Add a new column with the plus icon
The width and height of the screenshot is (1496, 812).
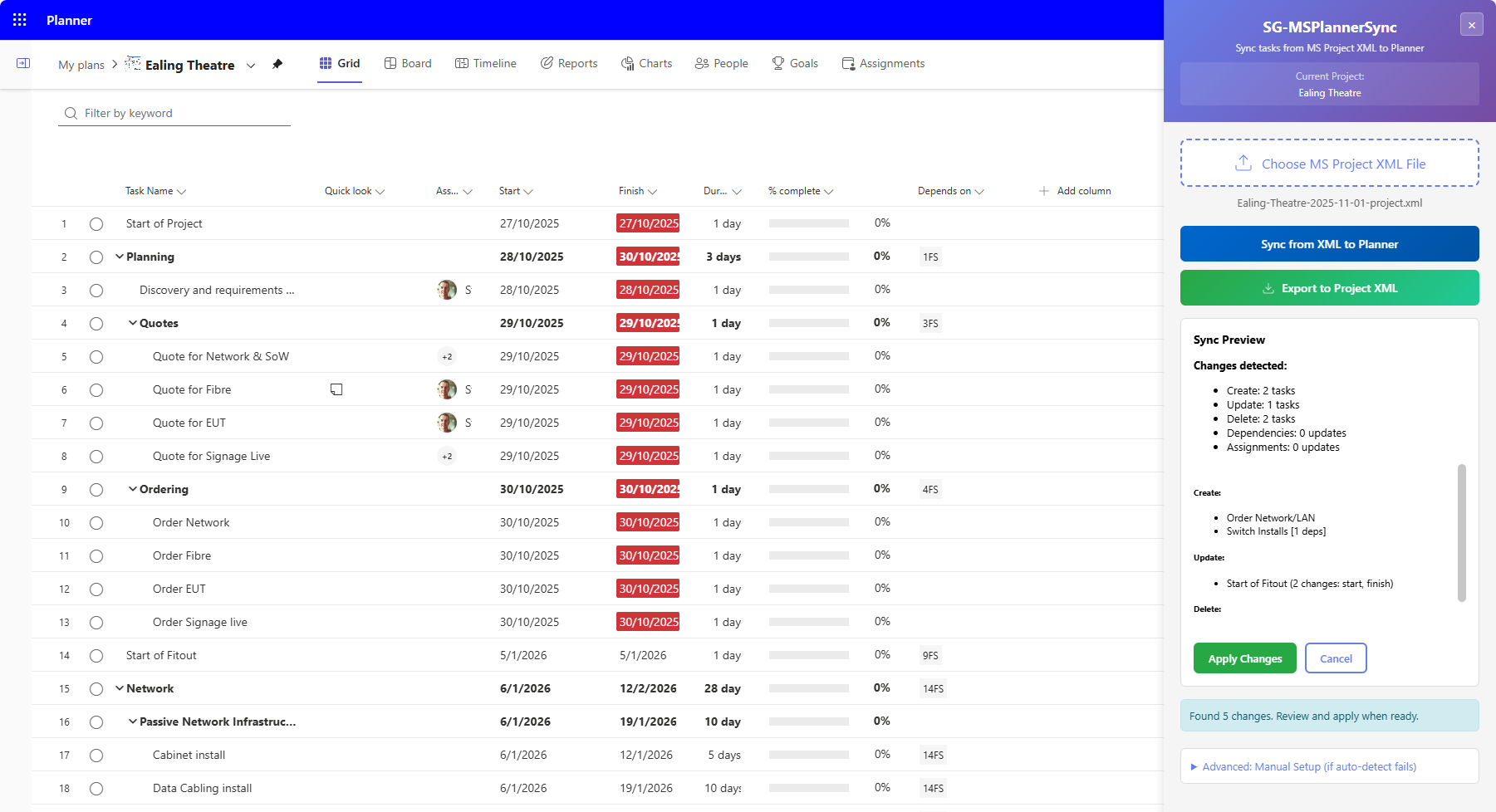1043,190
